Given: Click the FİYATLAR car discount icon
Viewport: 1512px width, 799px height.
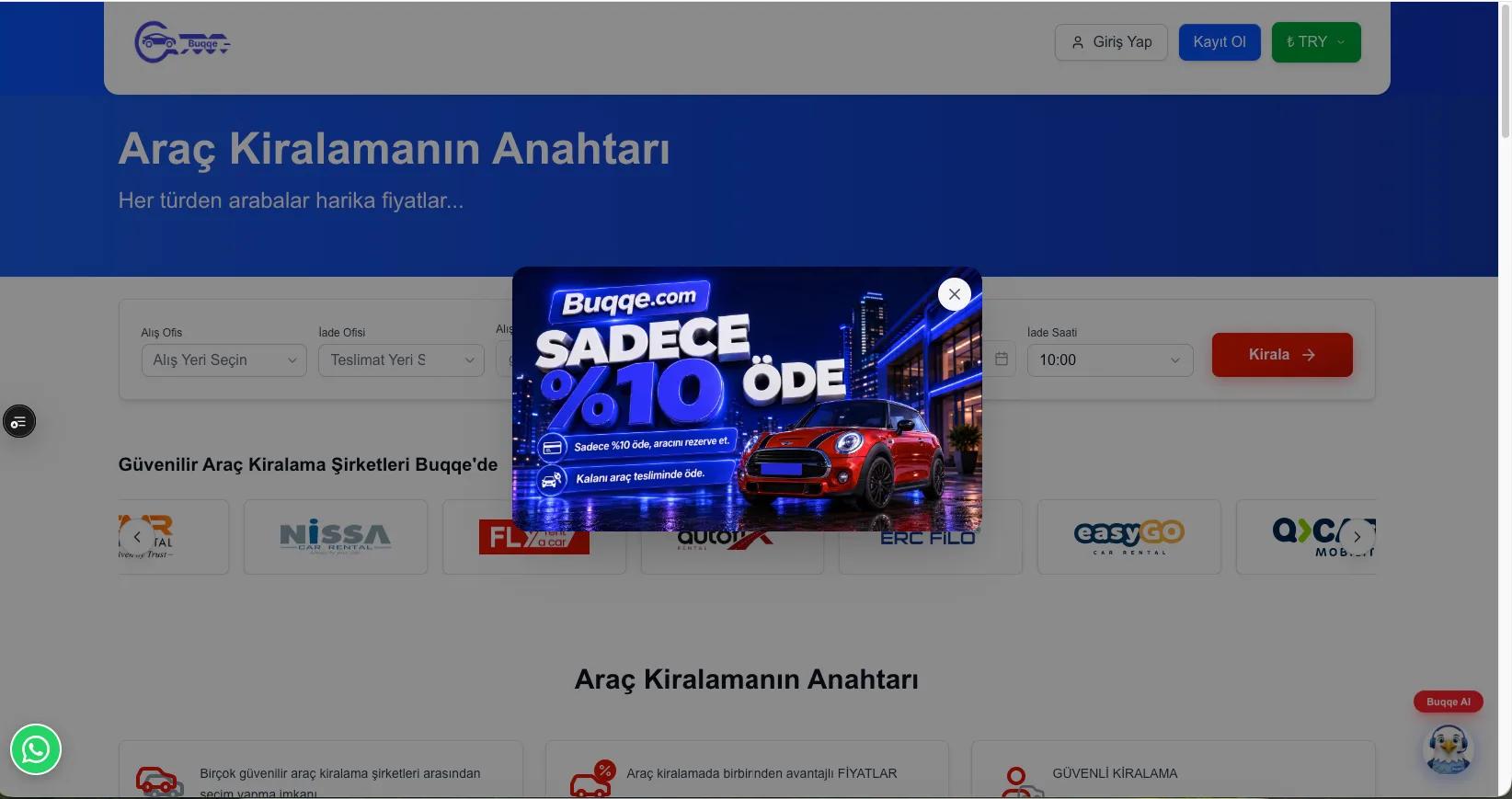Looking at the screenshot, I should tap(591, 779).
